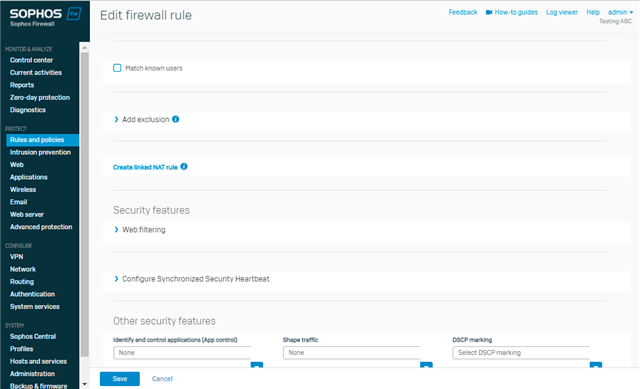This screenshot has height=389, width=640.
Task: Open the Shape traffic dropdown
Action: (351, 353)
